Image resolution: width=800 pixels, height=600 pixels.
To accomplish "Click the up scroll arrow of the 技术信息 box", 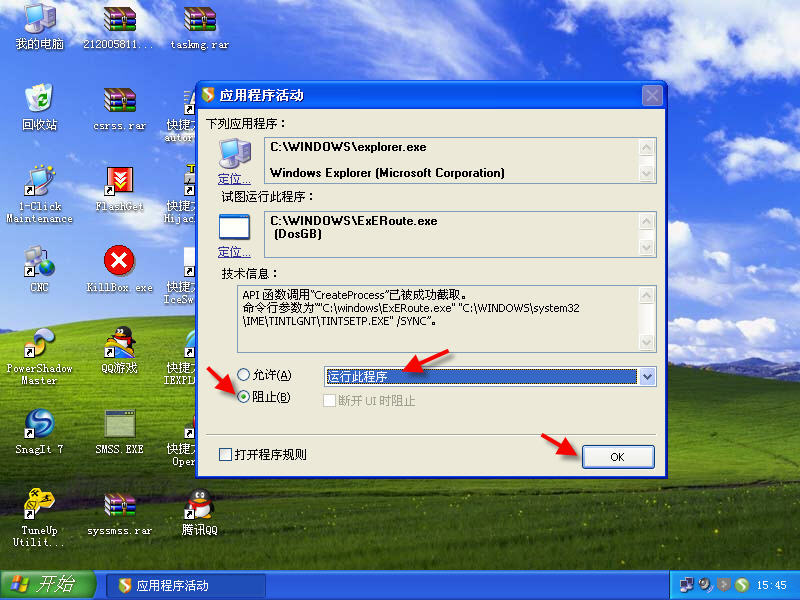I will [x=646, y=295].
